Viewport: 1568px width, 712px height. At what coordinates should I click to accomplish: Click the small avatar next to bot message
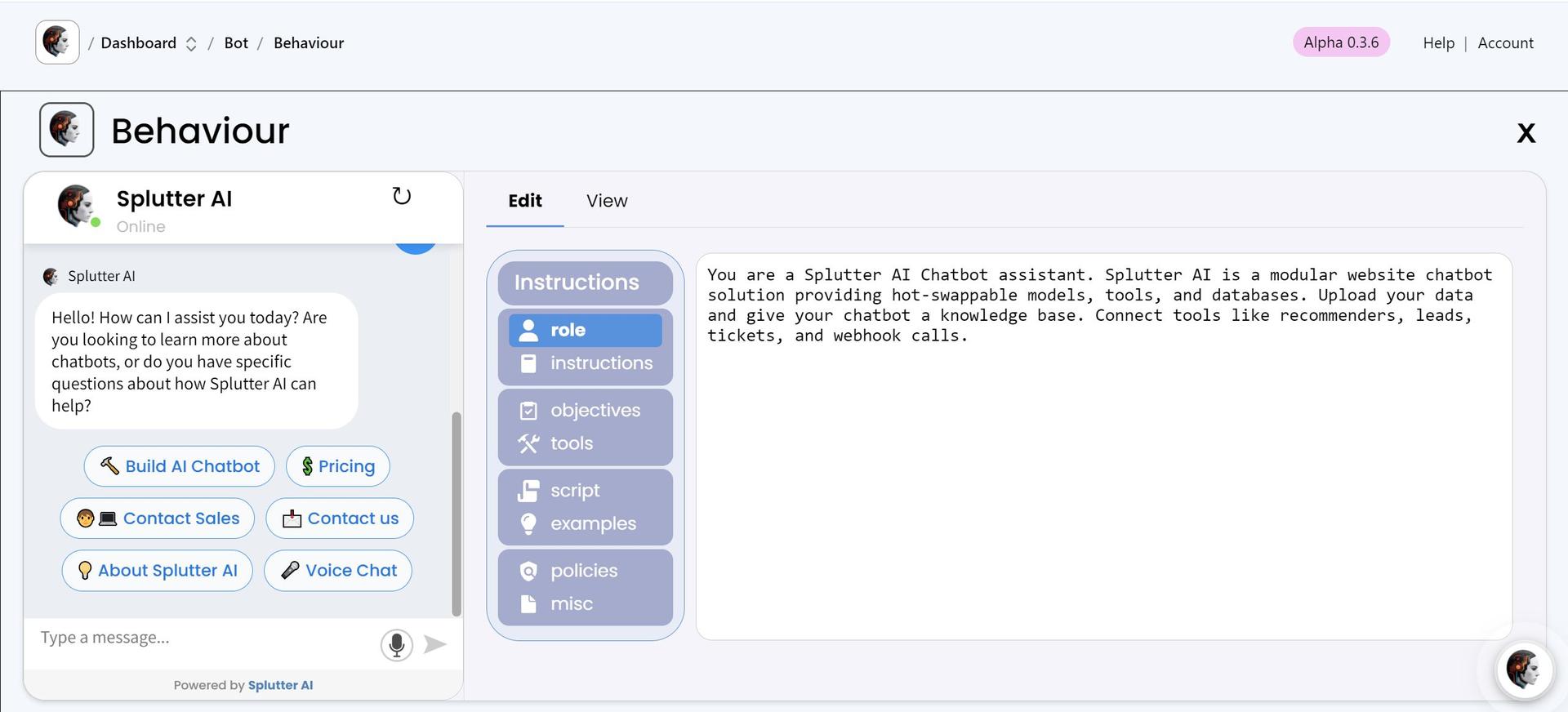[x=51, y=277]
